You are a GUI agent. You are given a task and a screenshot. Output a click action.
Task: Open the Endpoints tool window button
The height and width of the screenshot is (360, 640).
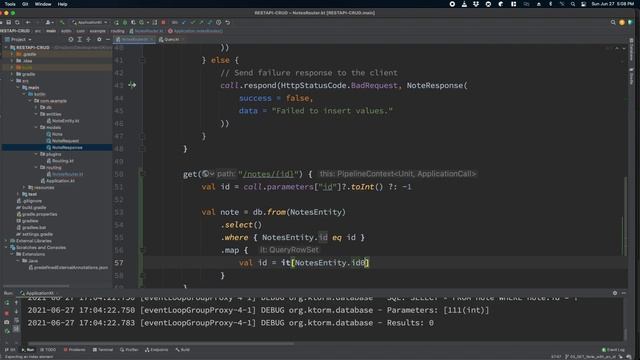point(157,350)
